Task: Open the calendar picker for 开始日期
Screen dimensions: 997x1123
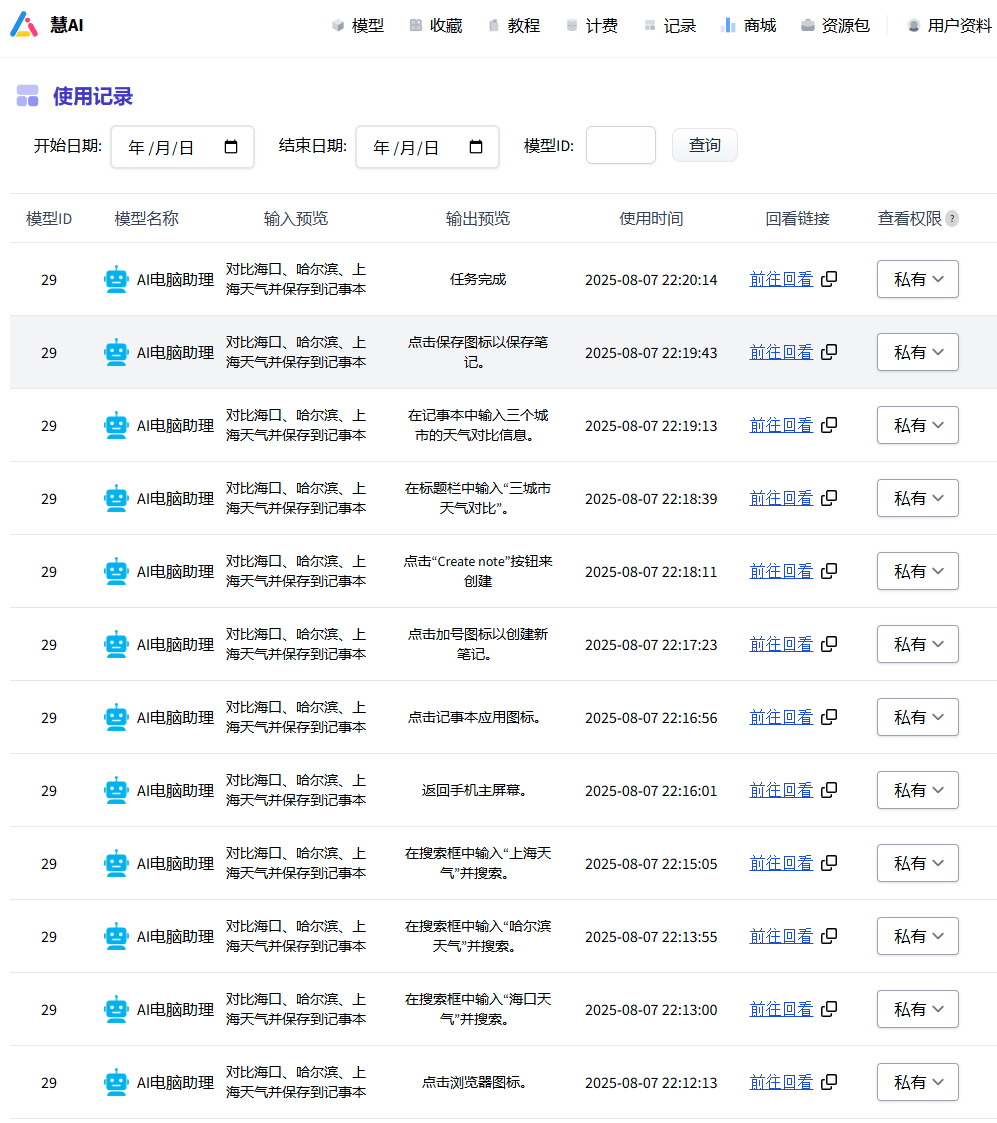Action: [x=231, y=147]
